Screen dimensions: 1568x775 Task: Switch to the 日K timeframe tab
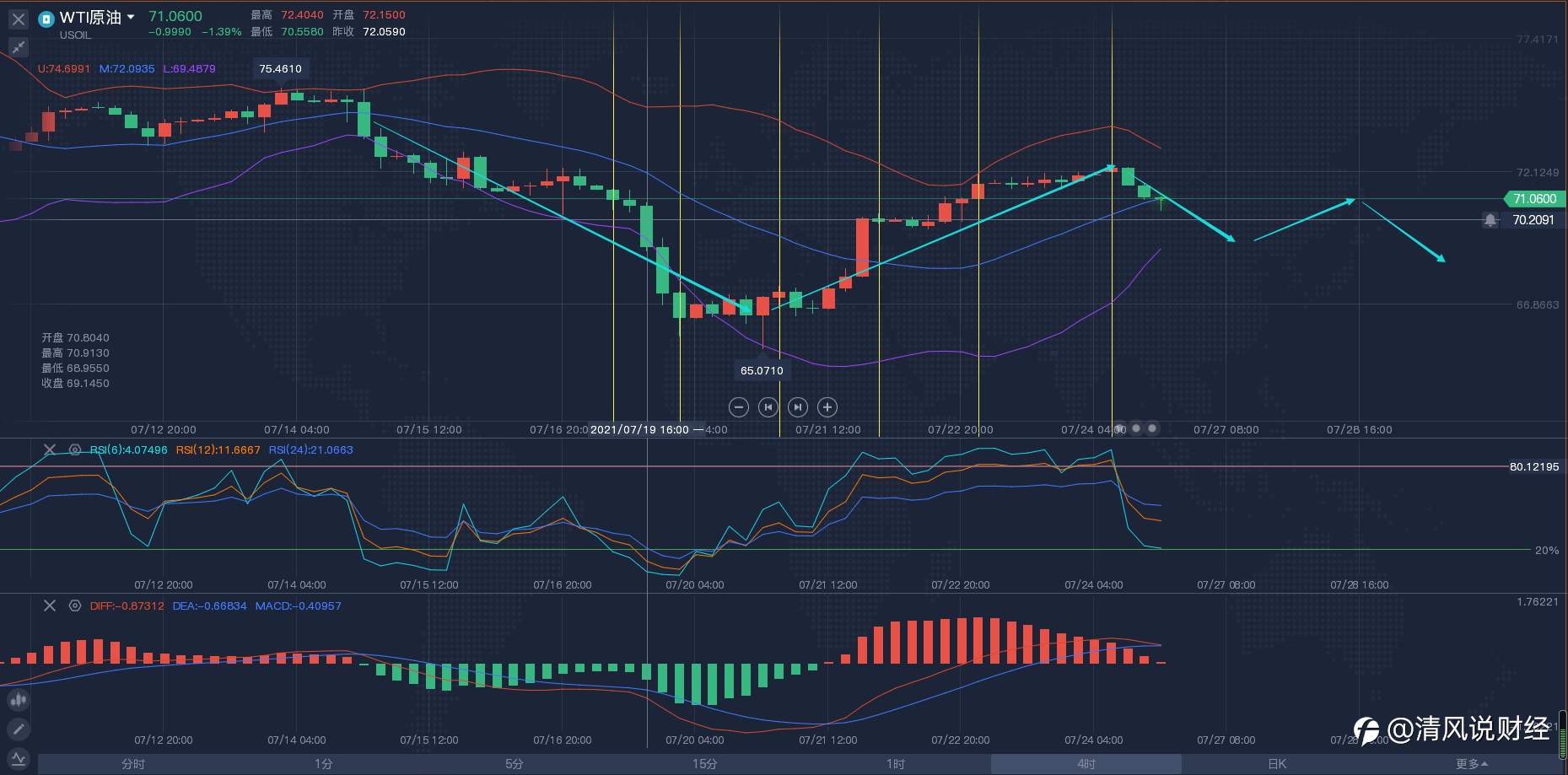coord(1277,764)
